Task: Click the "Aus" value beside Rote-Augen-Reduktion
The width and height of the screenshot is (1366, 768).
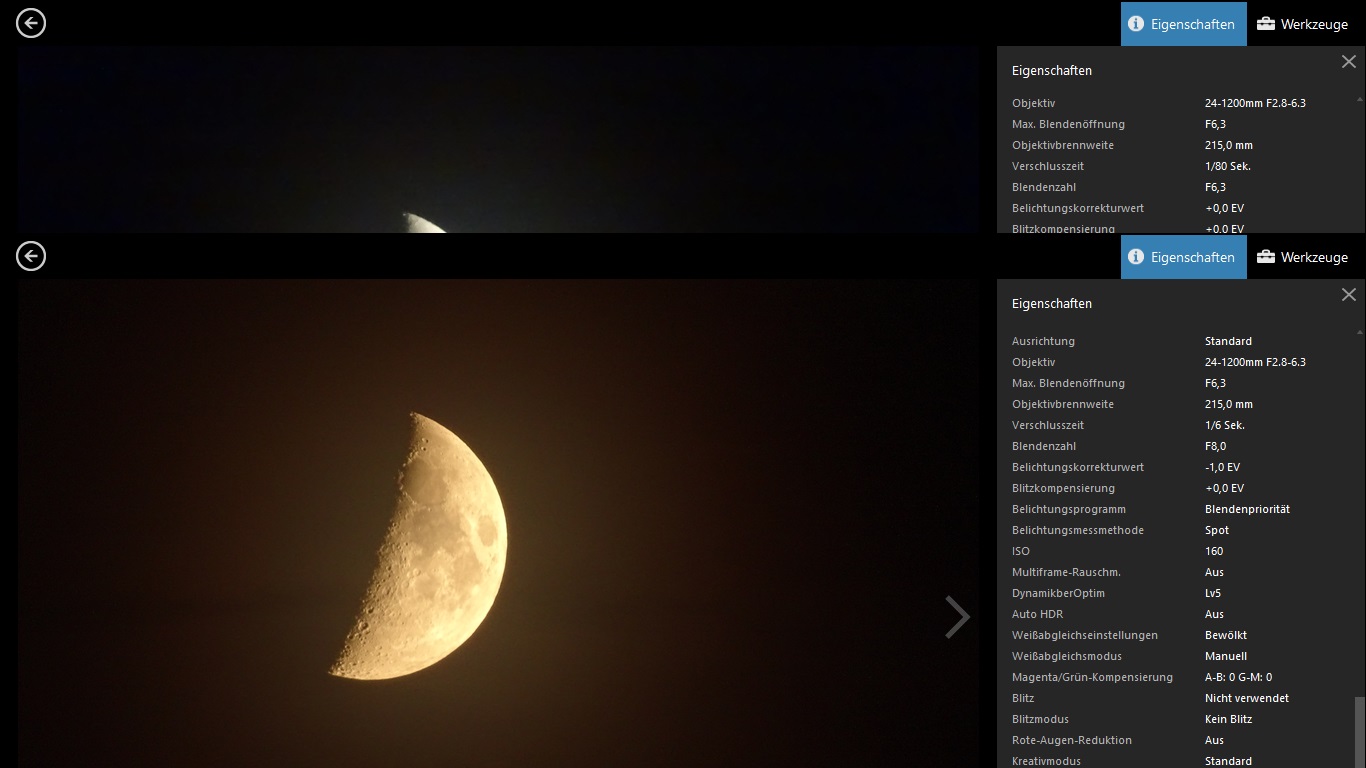Action: click(1214, 740)
